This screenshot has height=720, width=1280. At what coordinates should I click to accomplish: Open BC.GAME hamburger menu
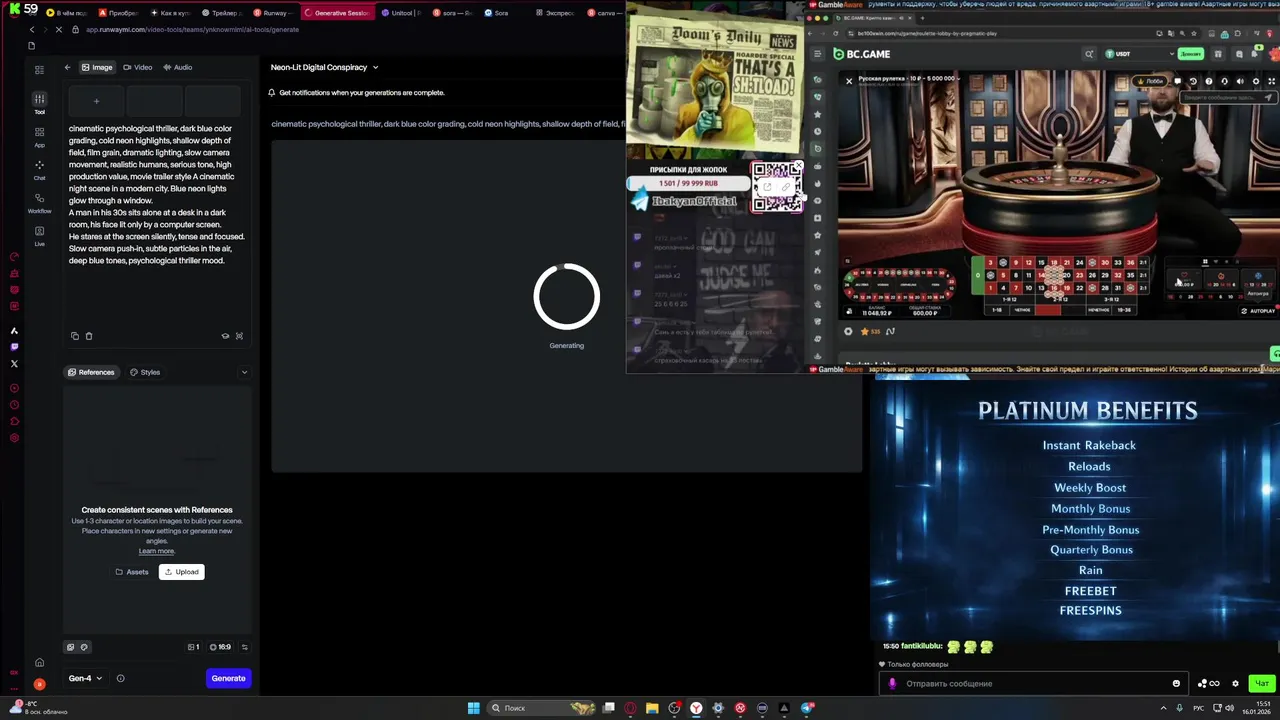click(818, 54)
